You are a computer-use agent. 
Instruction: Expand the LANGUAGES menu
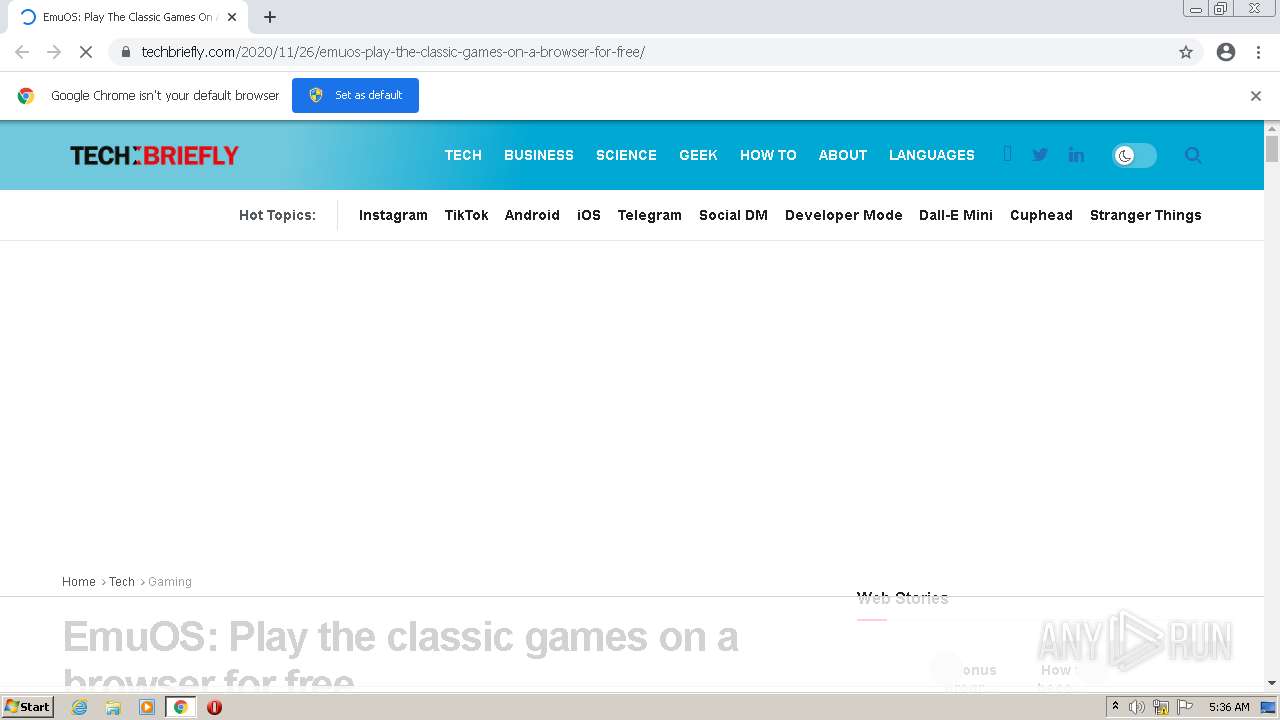click(932, 155)
